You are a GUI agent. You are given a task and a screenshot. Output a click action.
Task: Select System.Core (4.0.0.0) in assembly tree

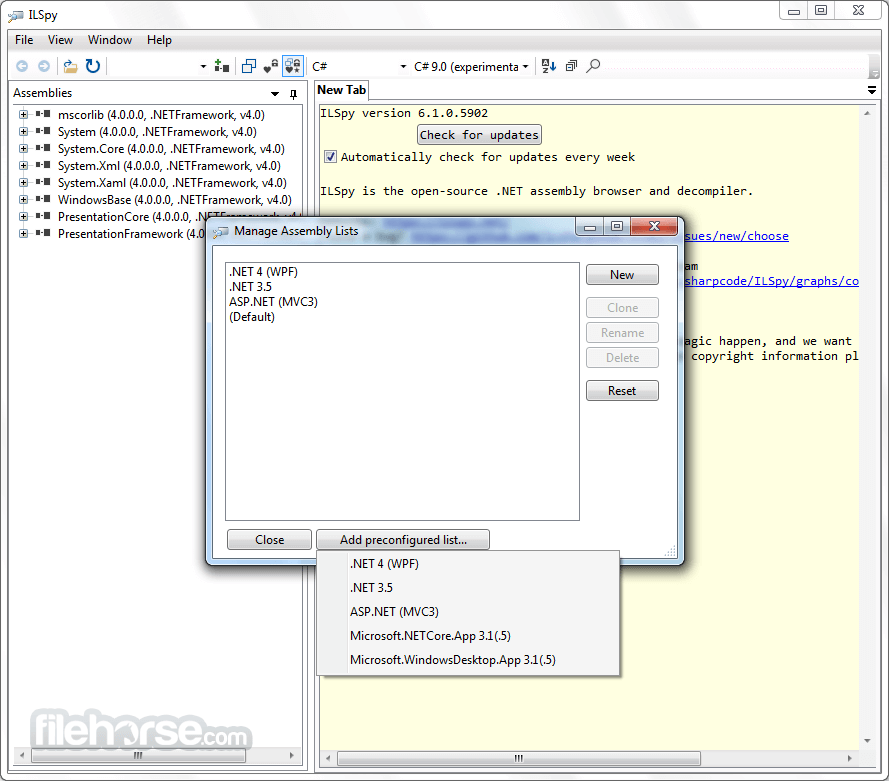(171, 149)
